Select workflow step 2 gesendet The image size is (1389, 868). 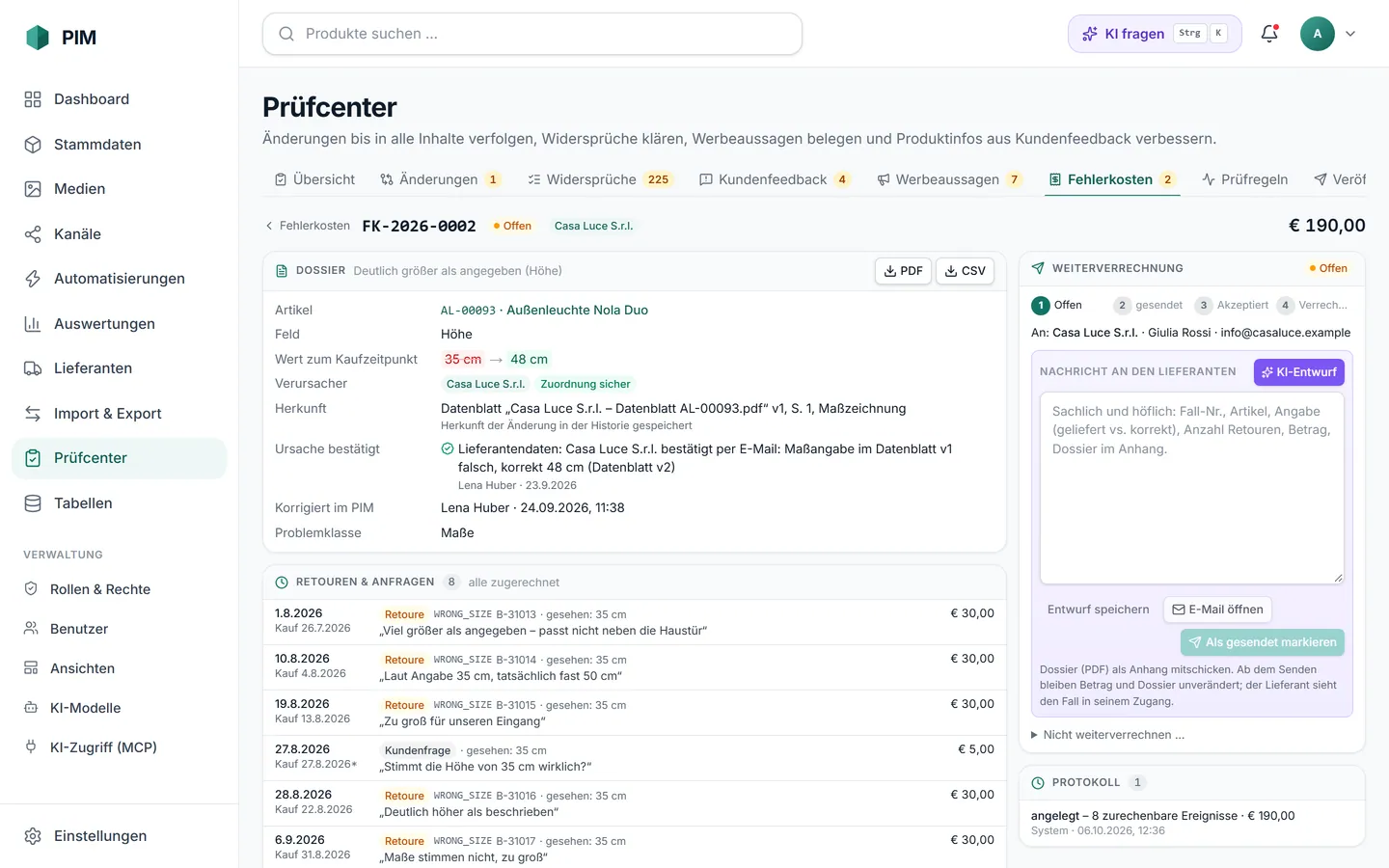pos(1148,306)
